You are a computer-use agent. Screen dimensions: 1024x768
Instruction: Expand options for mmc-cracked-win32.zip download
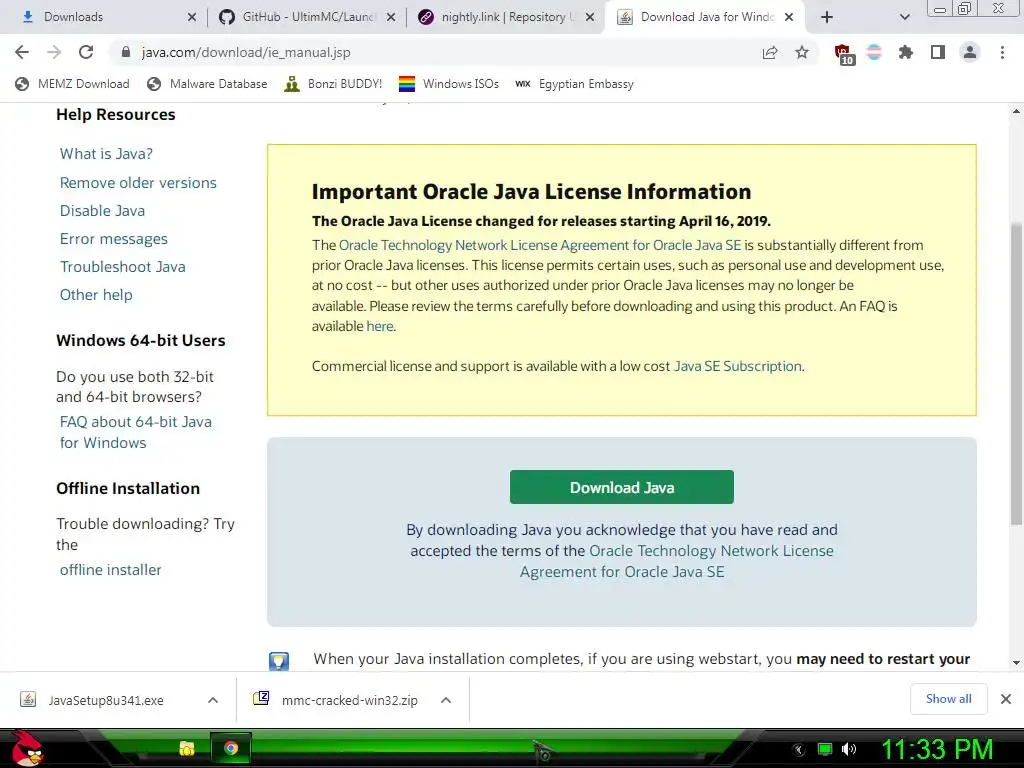tap(446, 700)
